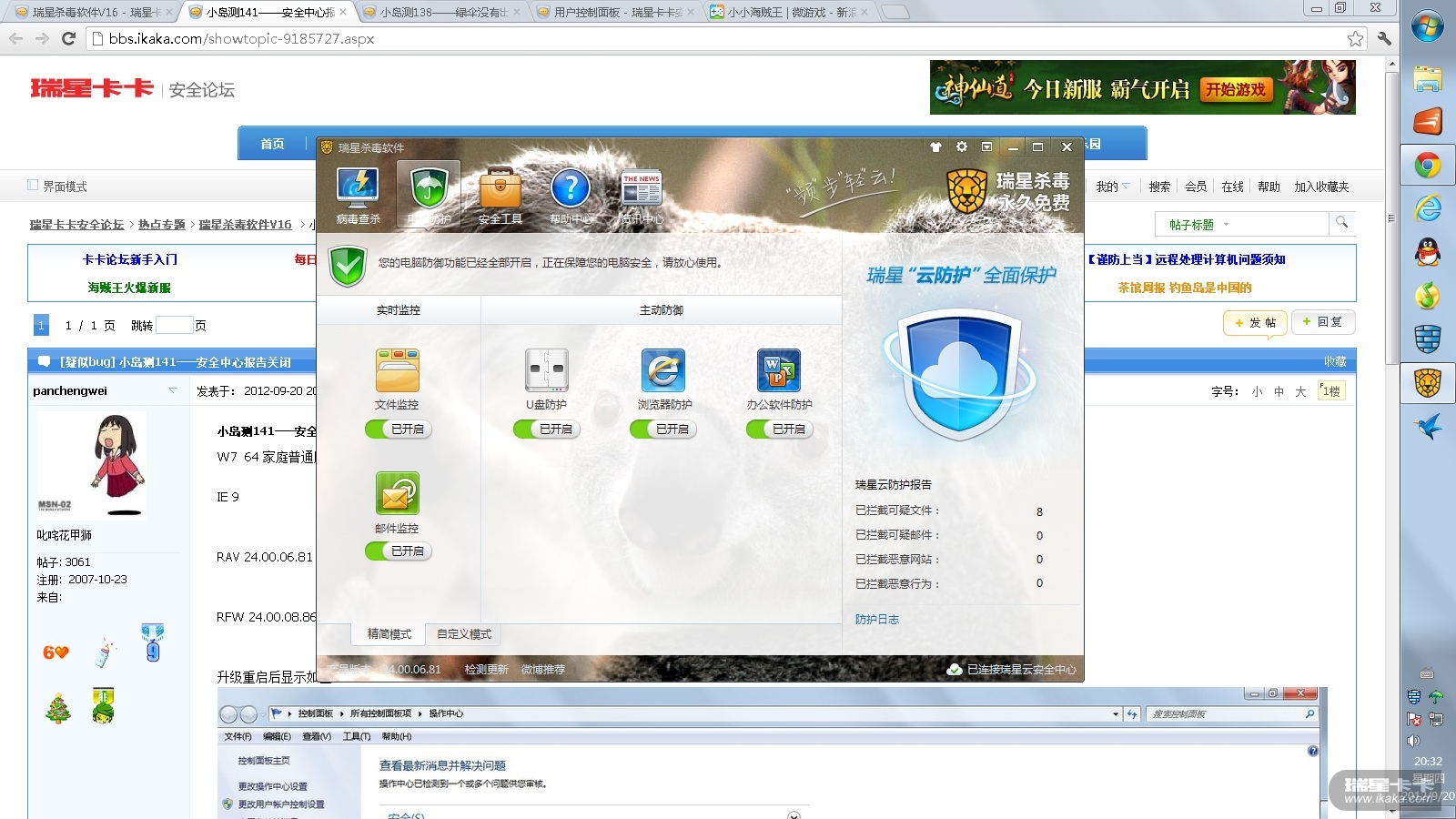Screen dimensions: 1456x819
Task: Switch to 用户控制面板 browser tab
Action: click(616, 12)
